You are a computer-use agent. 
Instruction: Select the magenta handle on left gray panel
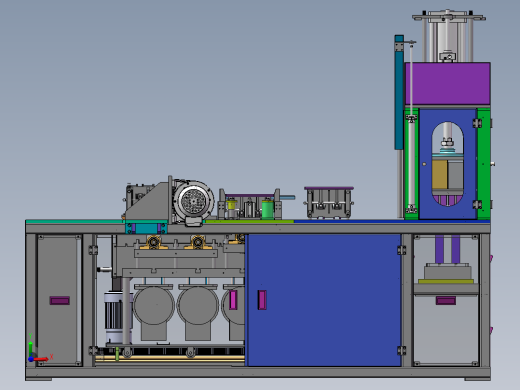[60, 301]
